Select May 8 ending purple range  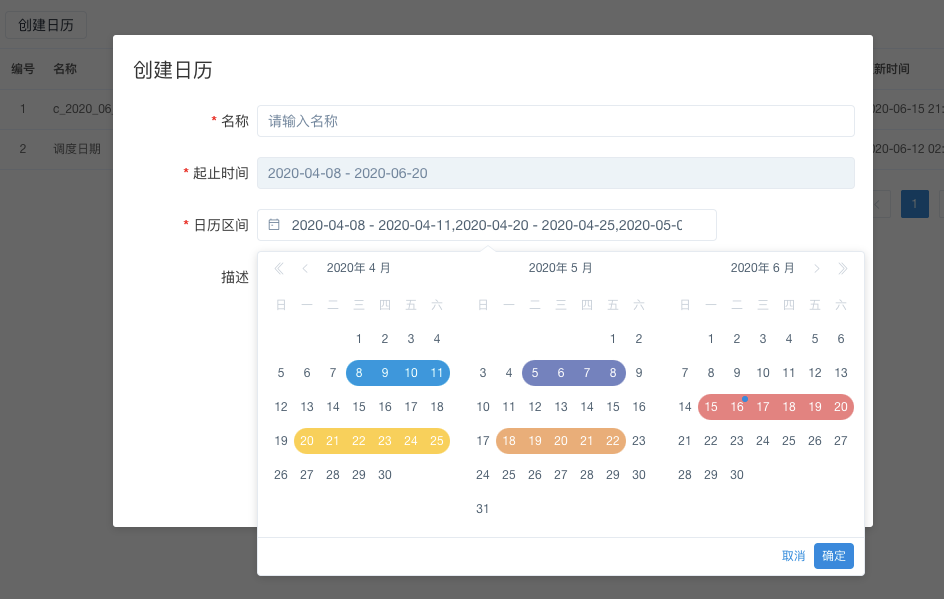(613, 373)
